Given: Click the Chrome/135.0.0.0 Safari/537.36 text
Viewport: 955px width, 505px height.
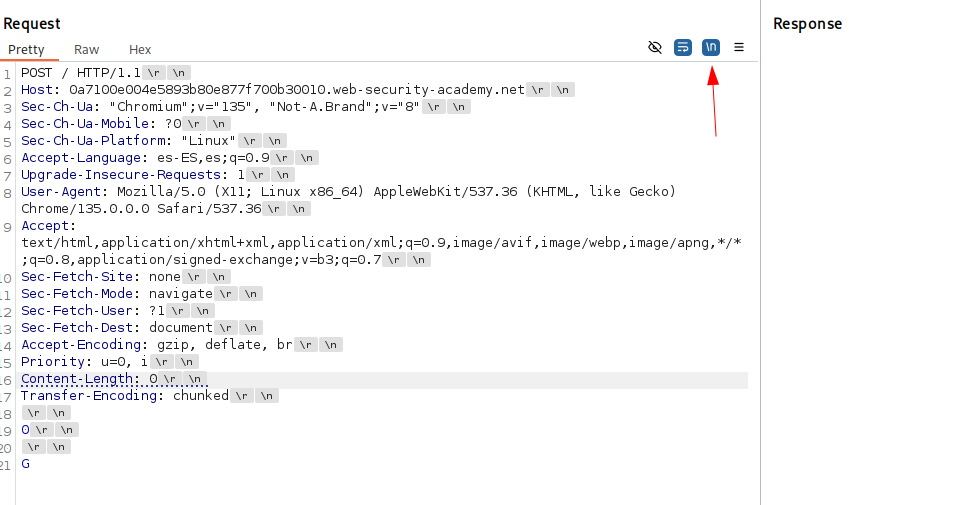Looking at the screenshot, I should pyautogui.click(x=141, y=210).
